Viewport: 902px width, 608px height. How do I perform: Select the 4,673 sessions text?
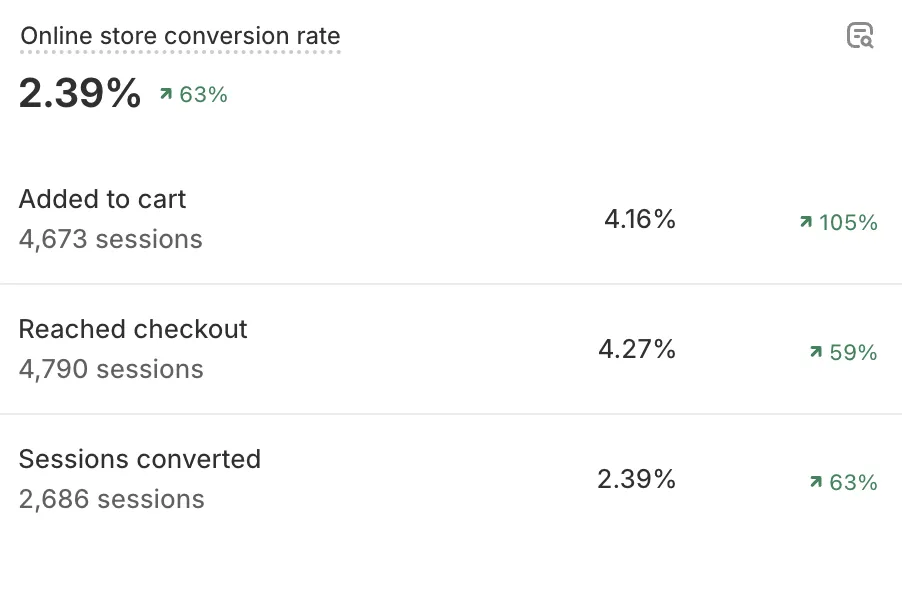click(x=110, y=239)
